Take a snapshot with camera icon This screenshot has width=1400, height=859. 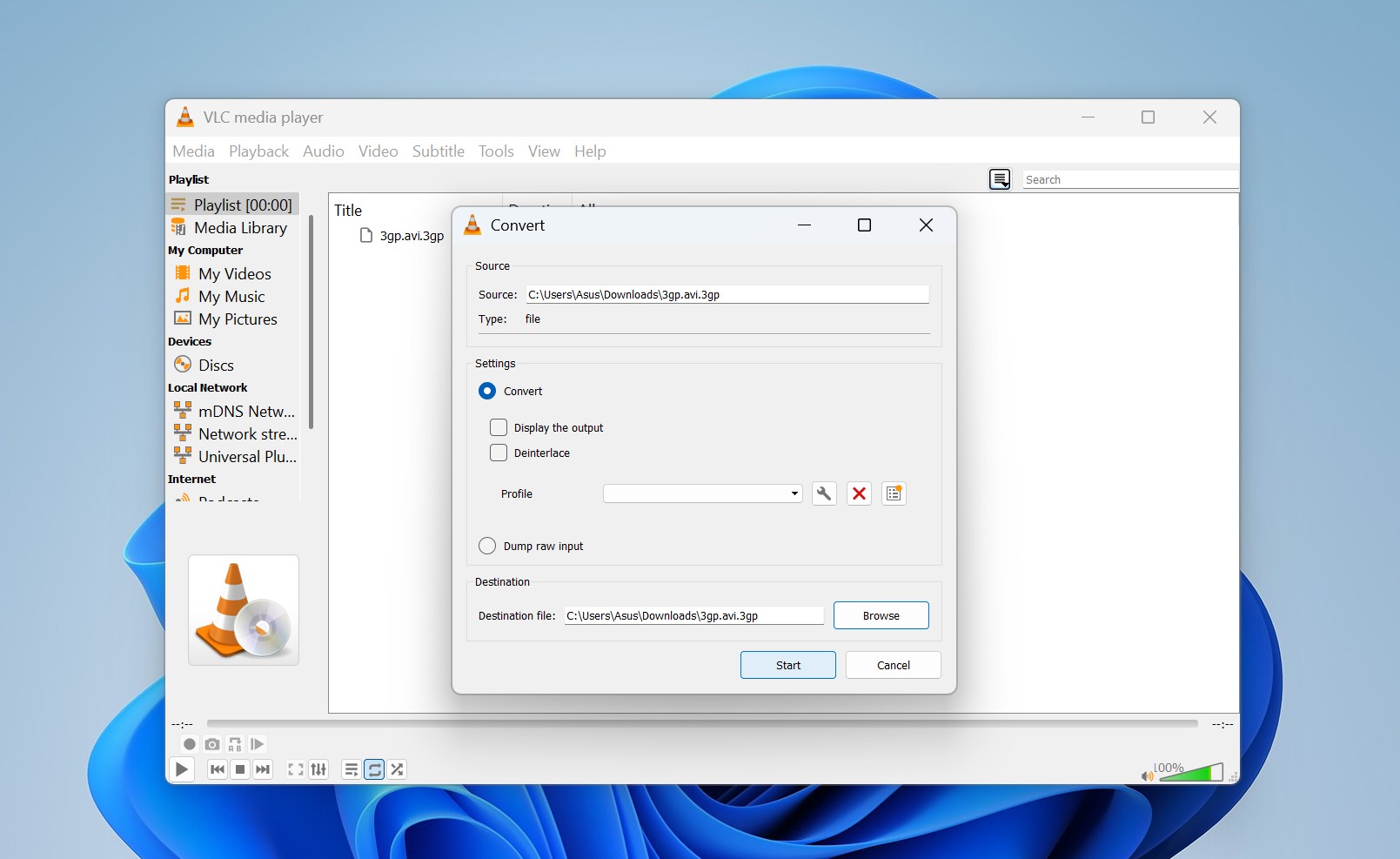pos(212,744)
